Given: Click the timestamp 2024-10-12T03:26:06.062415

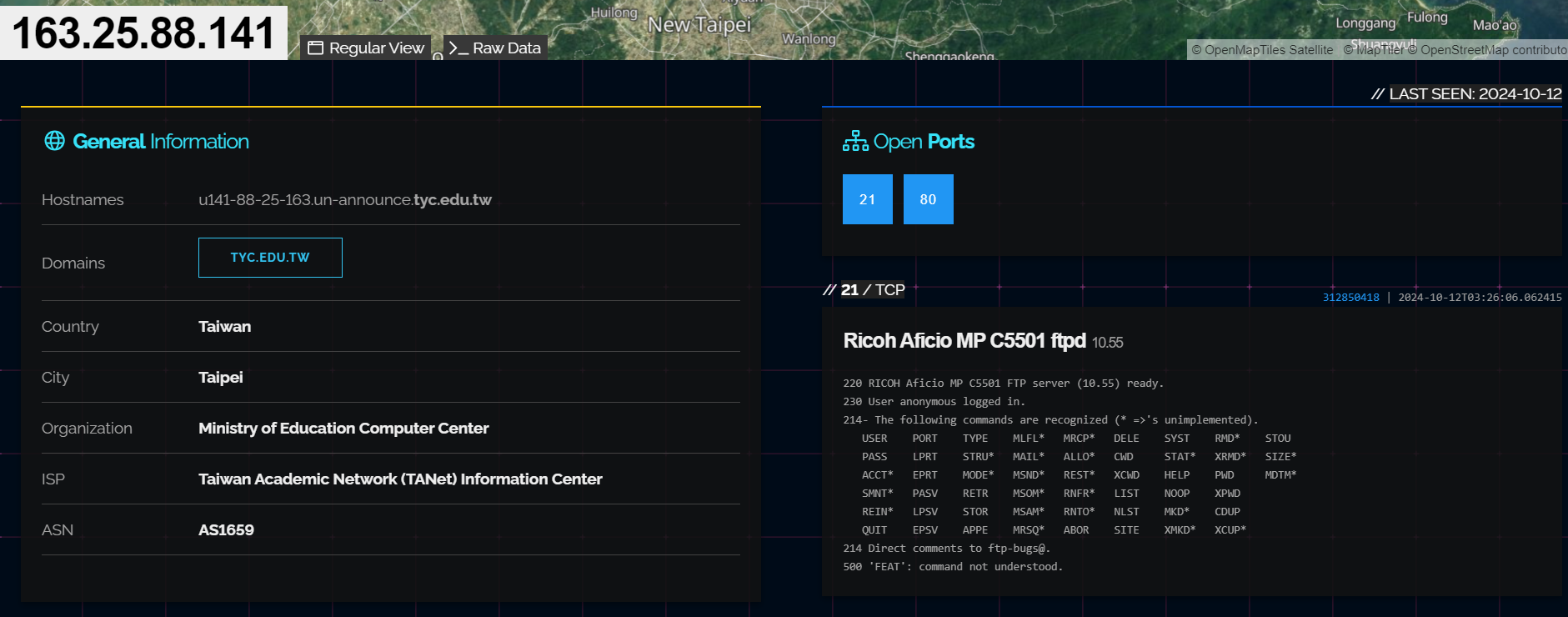Looking at the screenshot, I should coord(1480,298).
